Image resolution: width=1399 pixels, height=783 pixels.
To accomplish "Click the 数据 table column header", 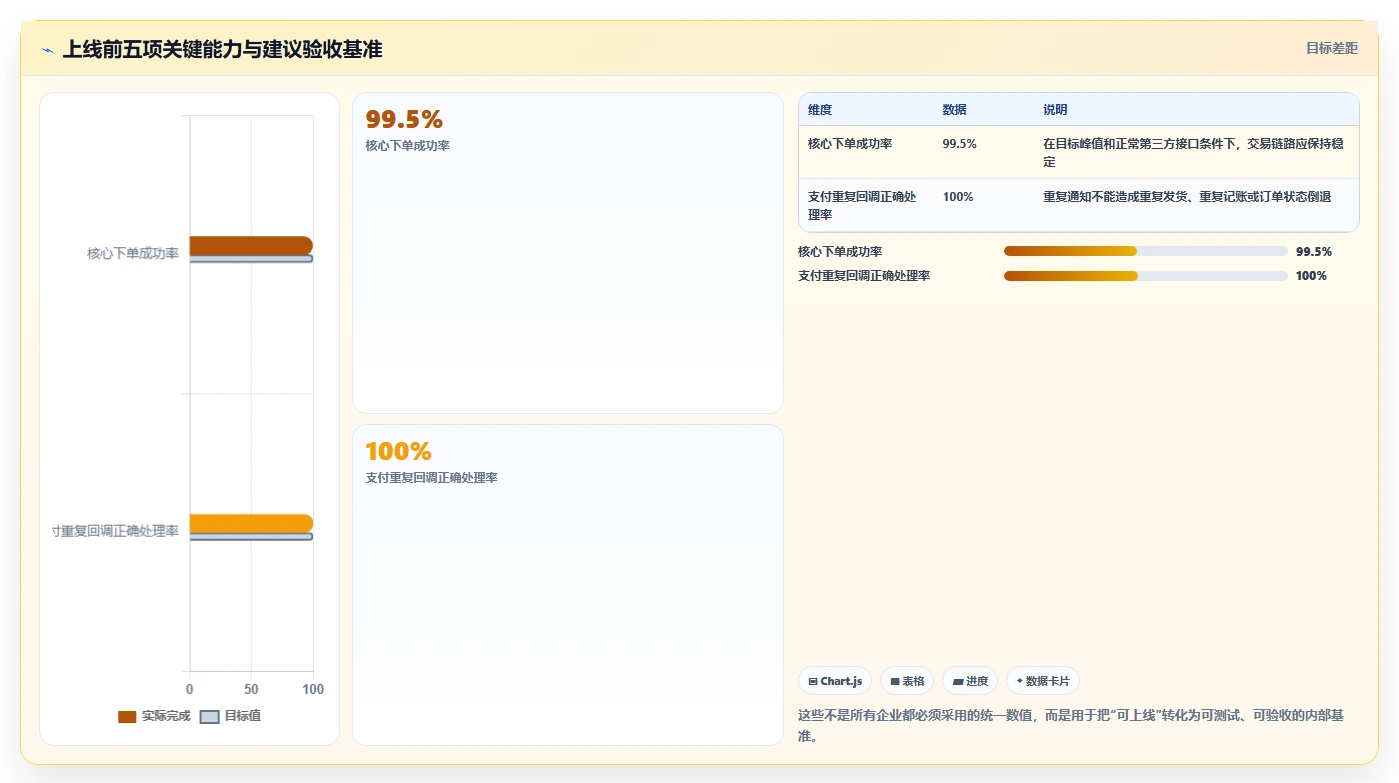I will pyautogui.click(x=955, y=110).
